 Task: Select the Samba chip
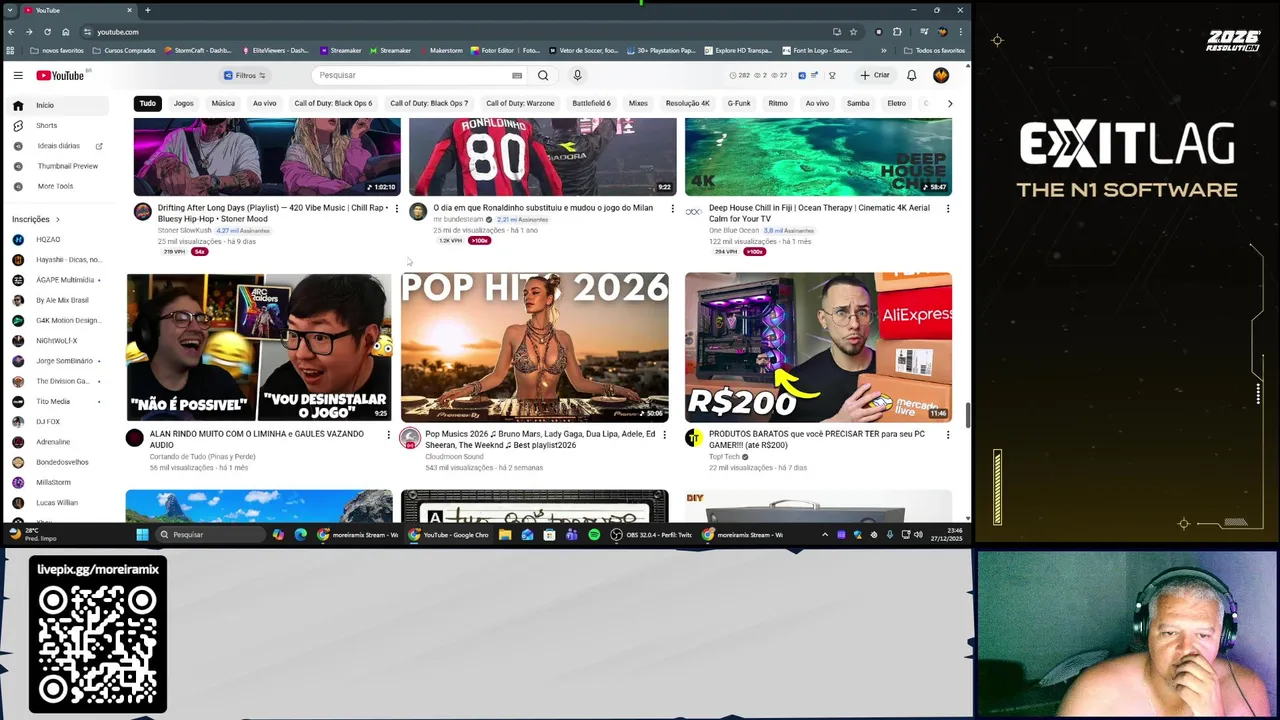click(858, 103)
